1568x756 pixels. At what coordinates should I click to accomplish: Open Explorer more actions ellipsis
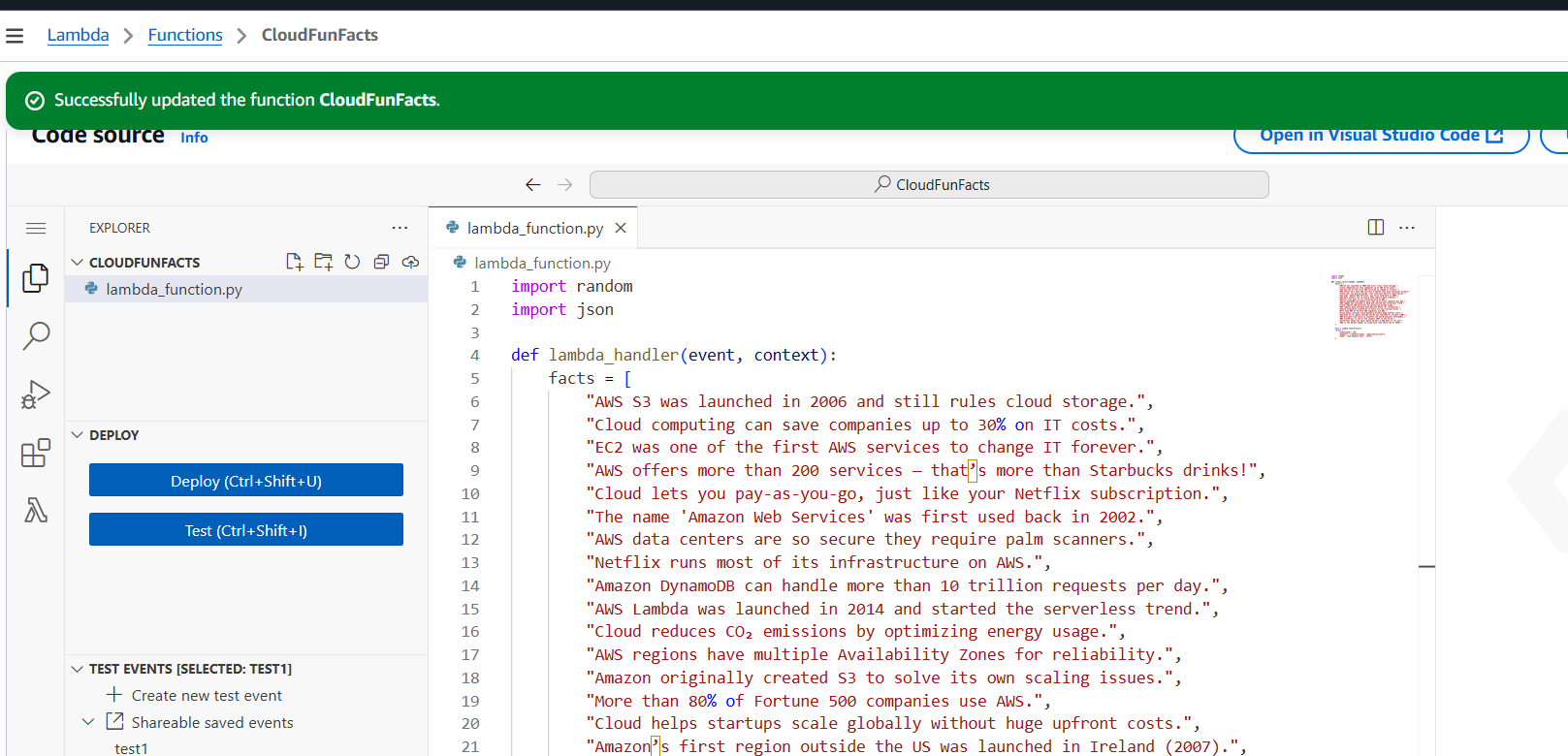[x=400, y=228]
